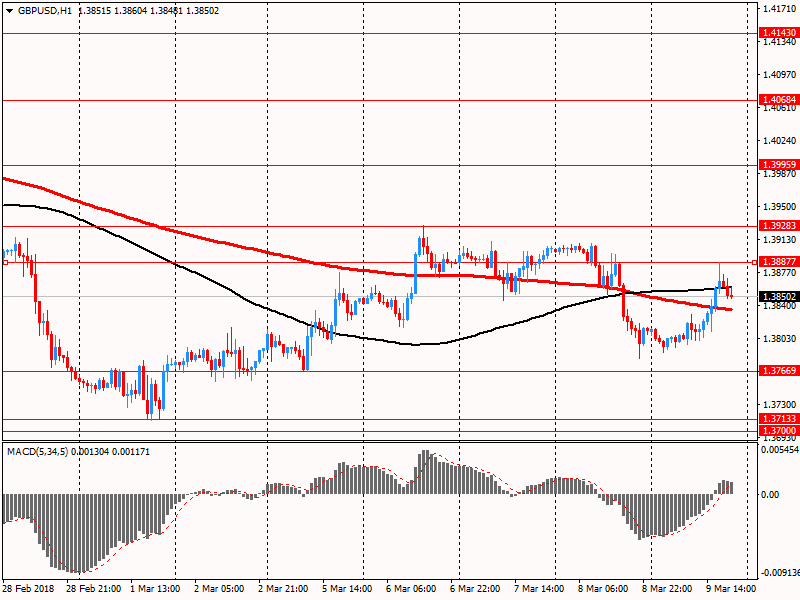Click the open price 1.38515 in header

pyautogui.click(x=95, y=11)
